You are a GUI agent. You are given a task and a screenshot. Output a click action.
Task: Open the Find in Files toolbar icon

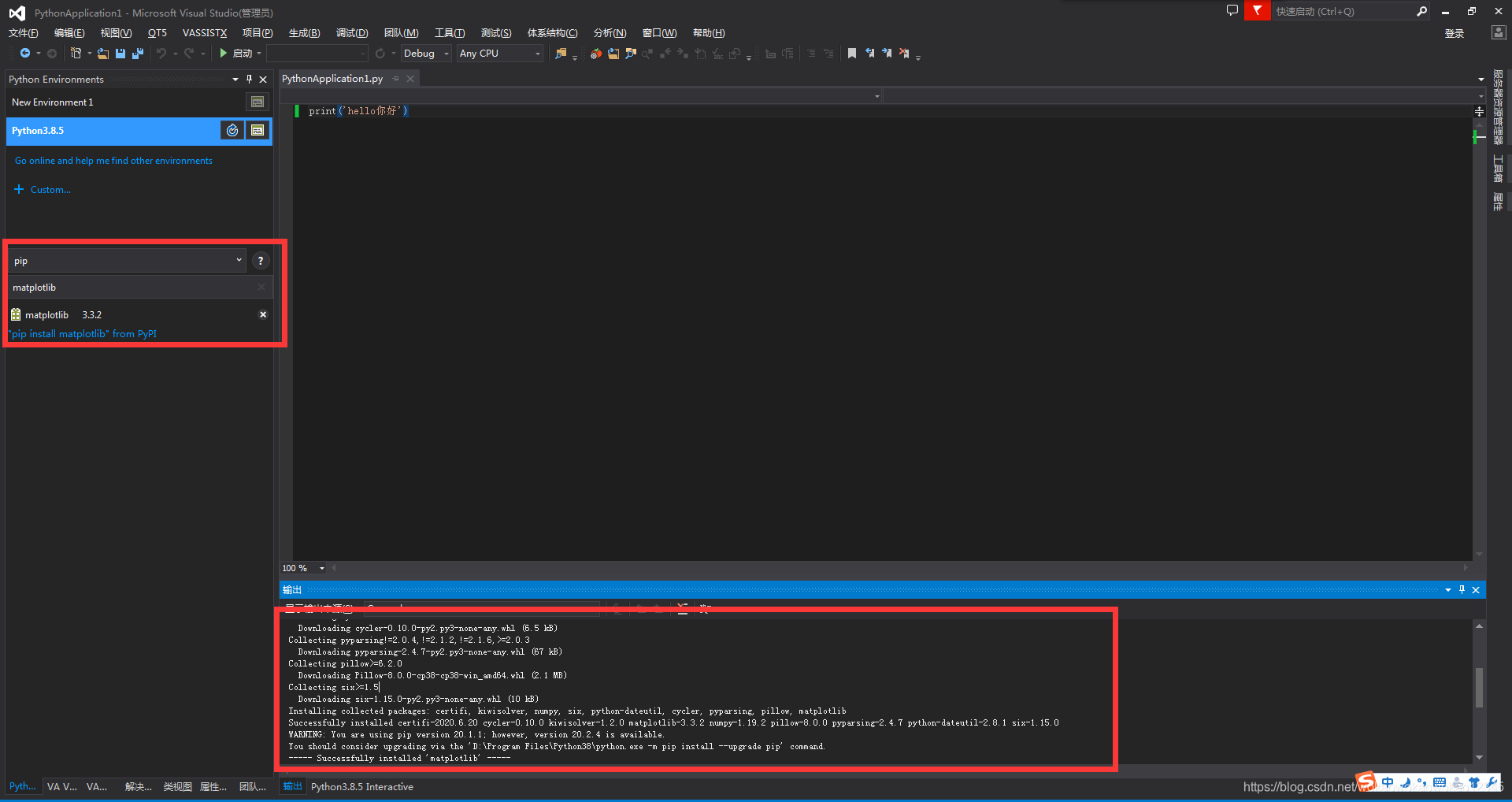[x=561, y=54]
